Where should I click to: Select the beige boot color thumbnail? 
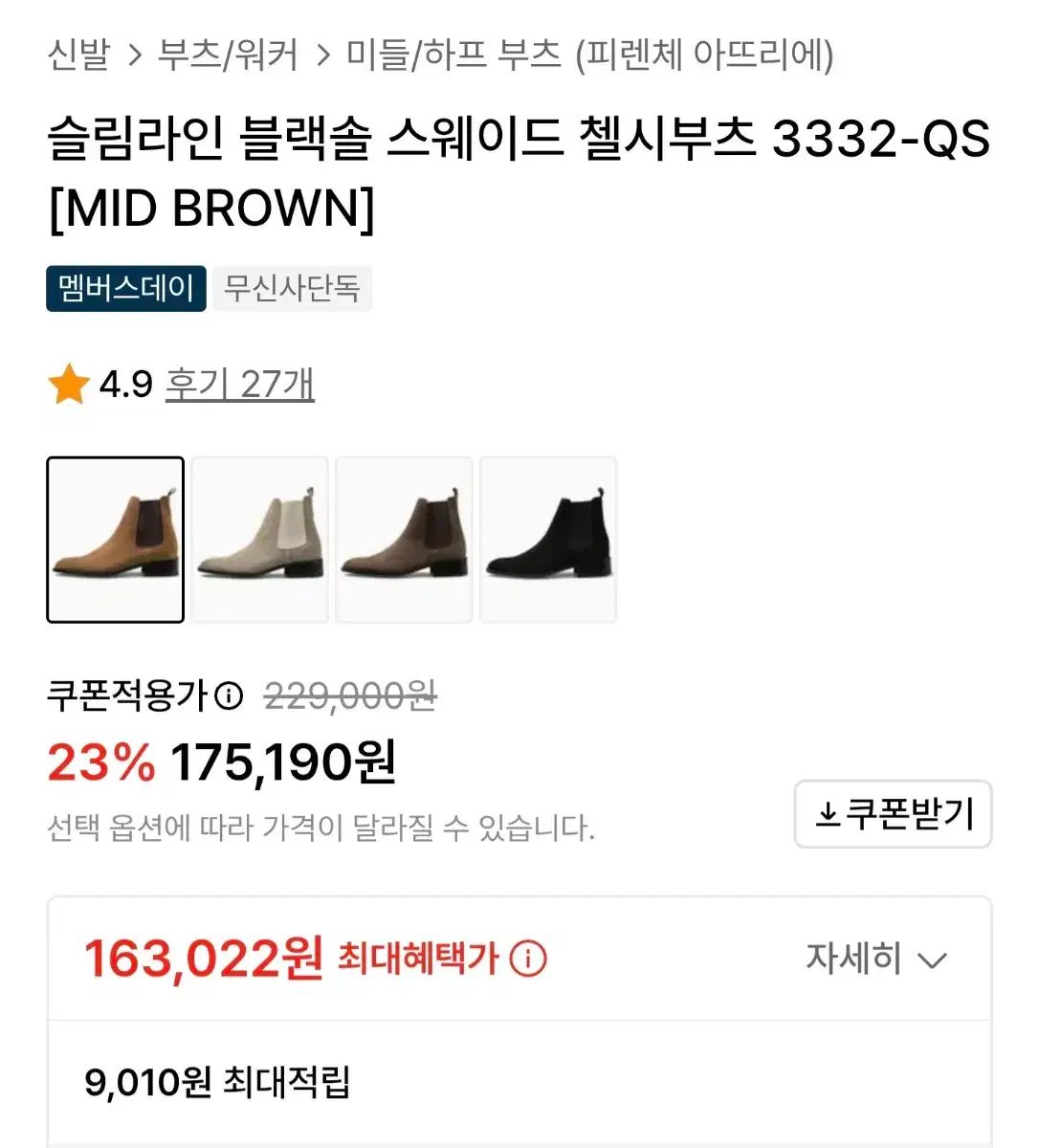(260, 540)
